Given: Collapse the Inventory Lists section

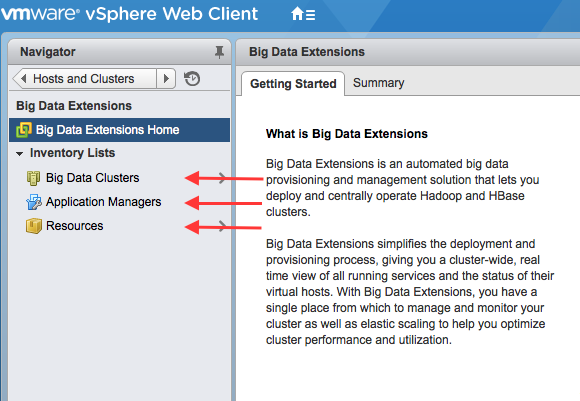Looking at the screenshot, I should 20,154.
